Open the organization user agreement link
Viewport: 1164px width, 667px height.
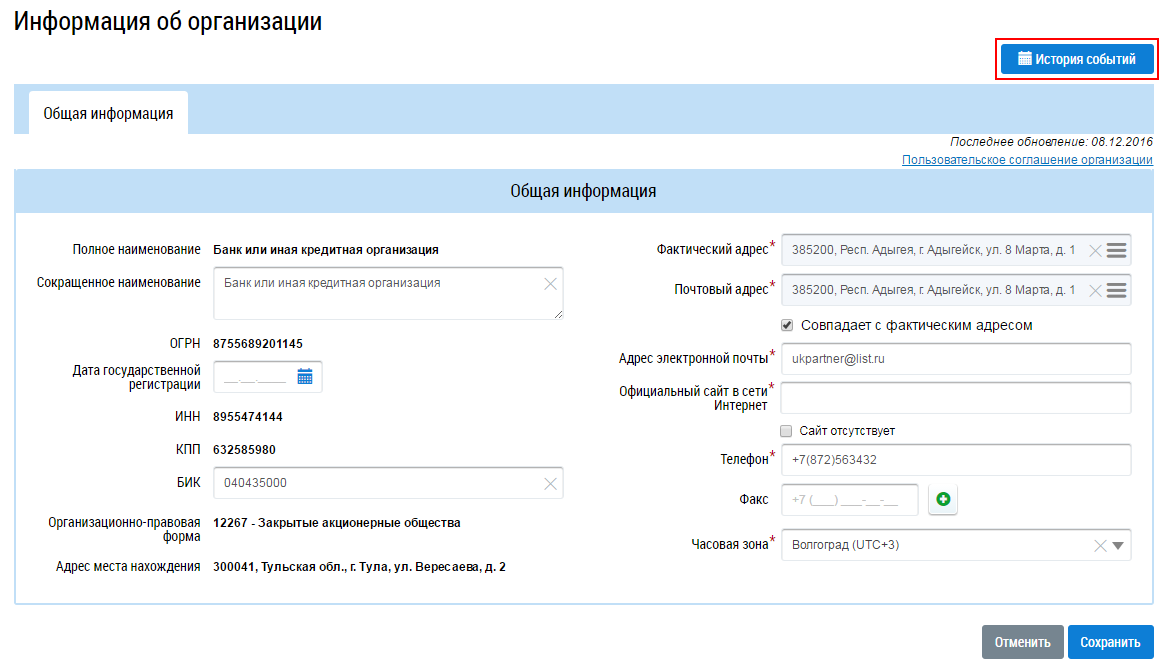1027,160
